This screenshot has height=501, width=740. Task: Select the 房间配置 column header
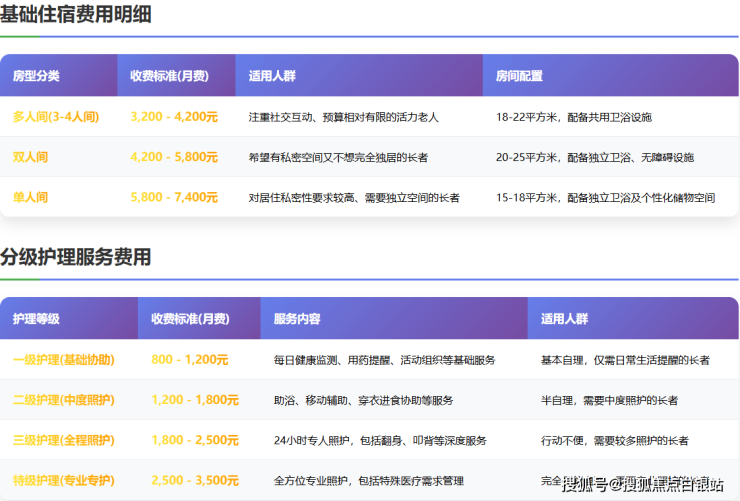coord(519,76)
